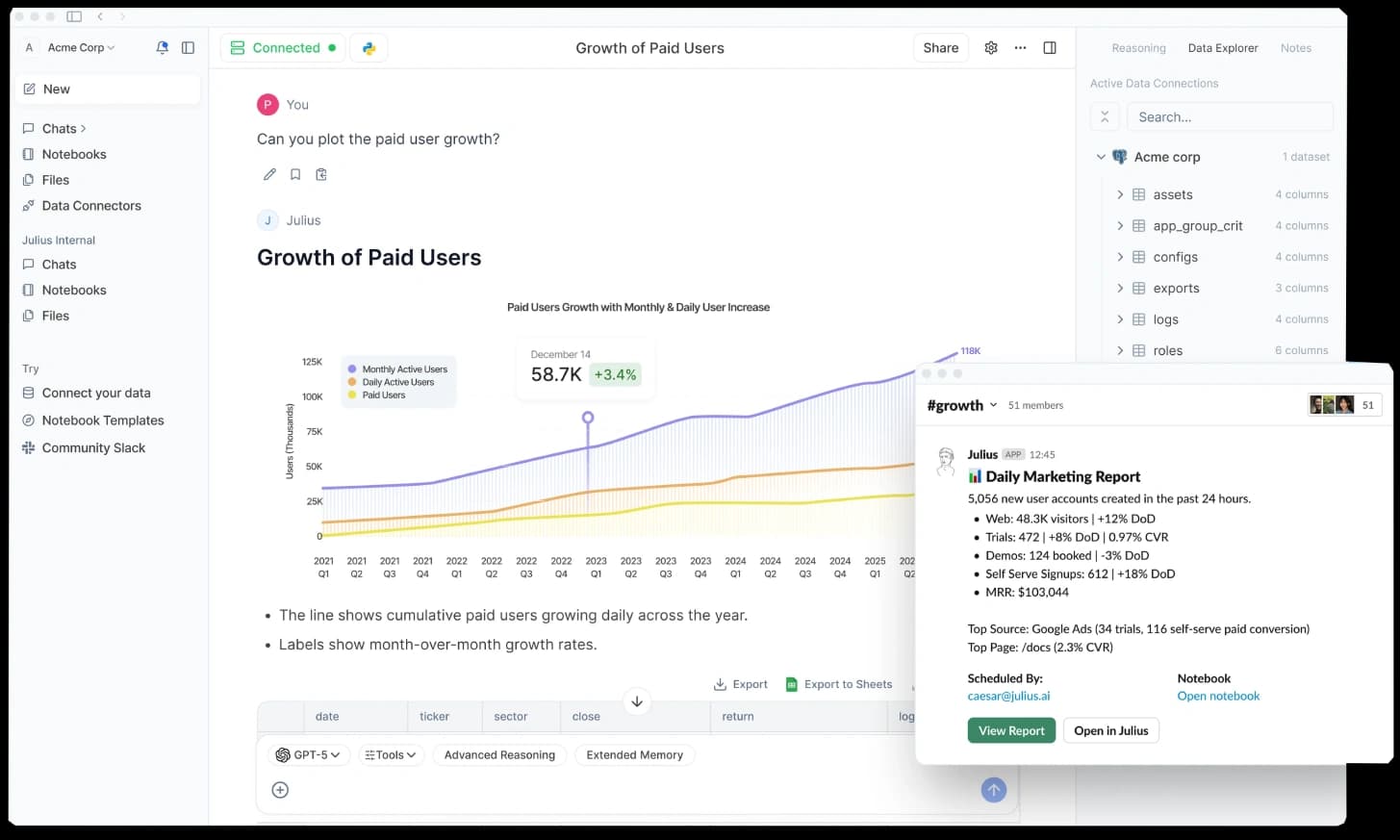Image resolution: width=1400 pixels, height=840 pixels.
Task: Bookmark the user message
Action: [x=295, y=174]
